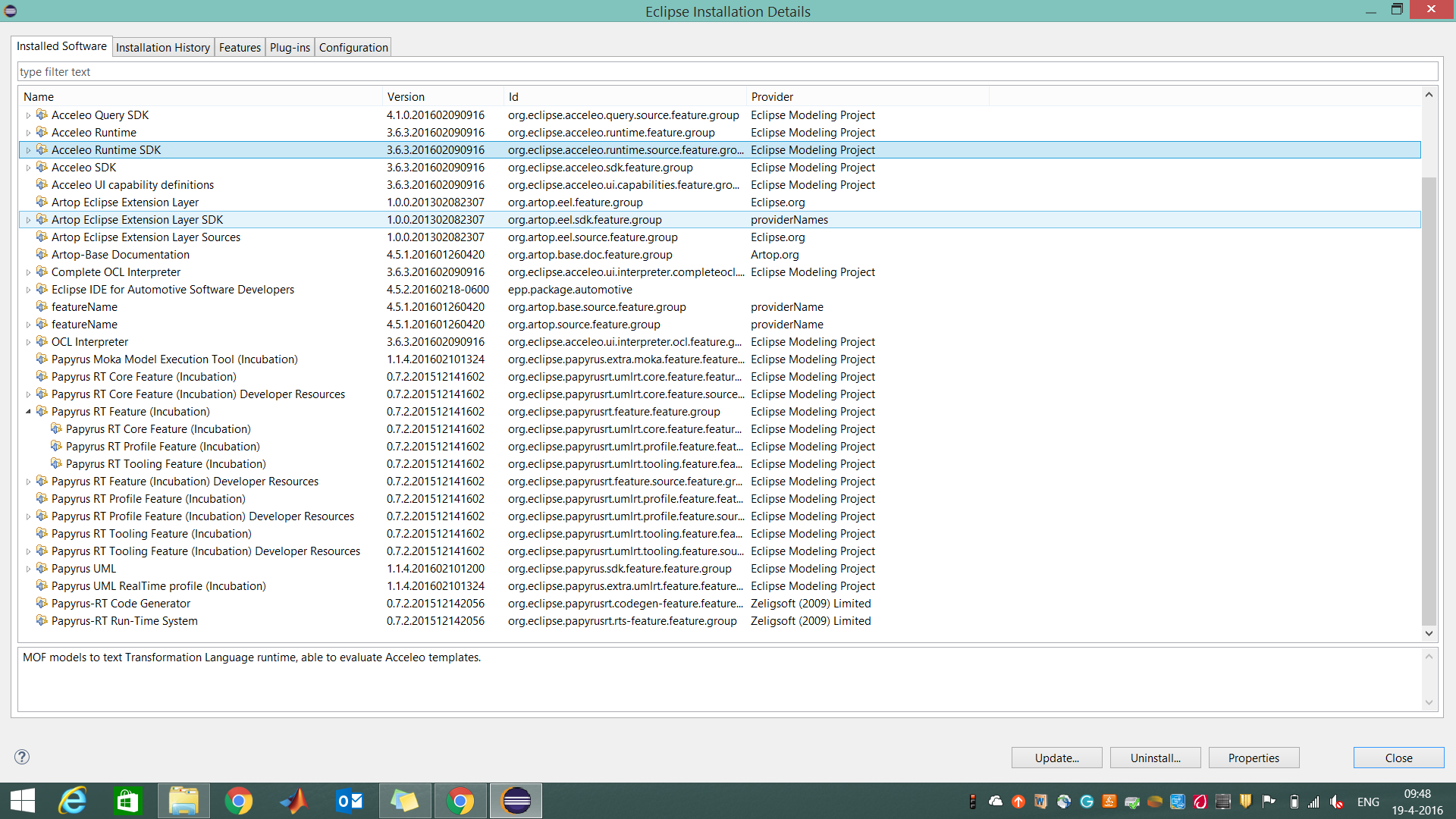Open the Features tab

240,47
